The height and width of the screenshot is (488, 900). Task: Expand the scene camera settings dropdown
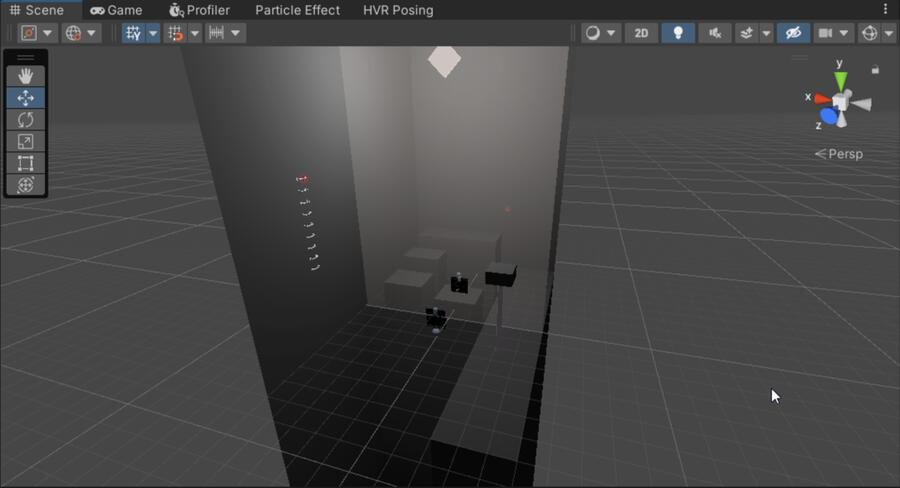point(845,33)
